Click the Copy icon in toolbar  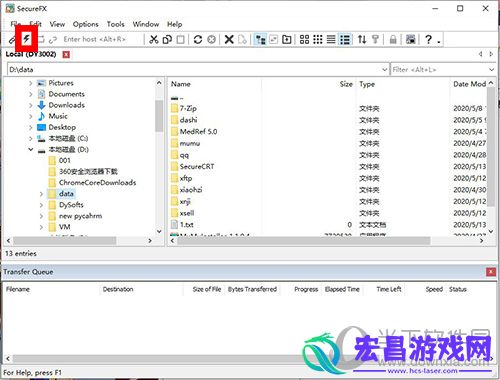click(167, 39)
